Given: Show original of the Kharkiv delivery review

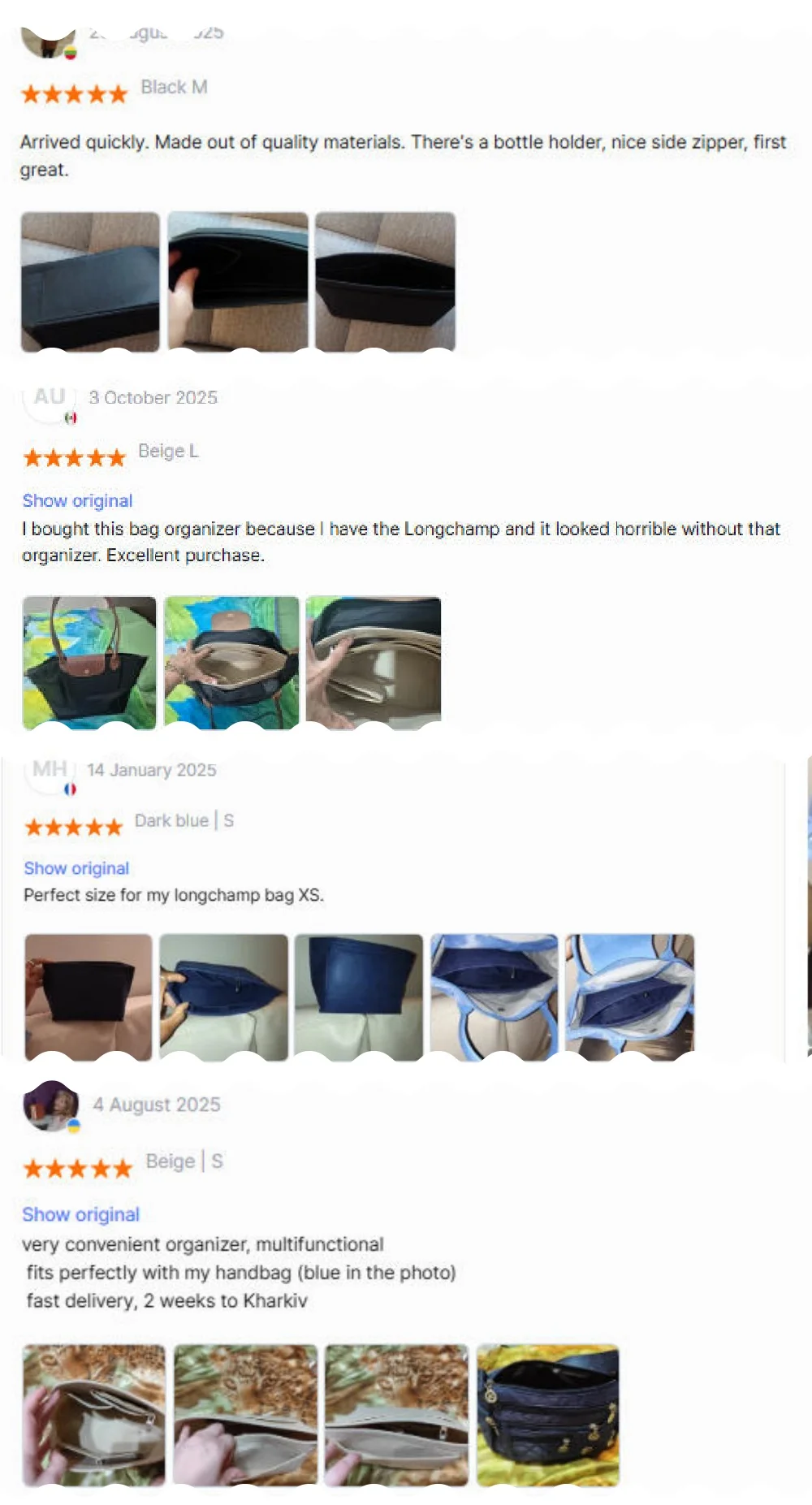Looking at the screenshot, I should pos(80,1214).
